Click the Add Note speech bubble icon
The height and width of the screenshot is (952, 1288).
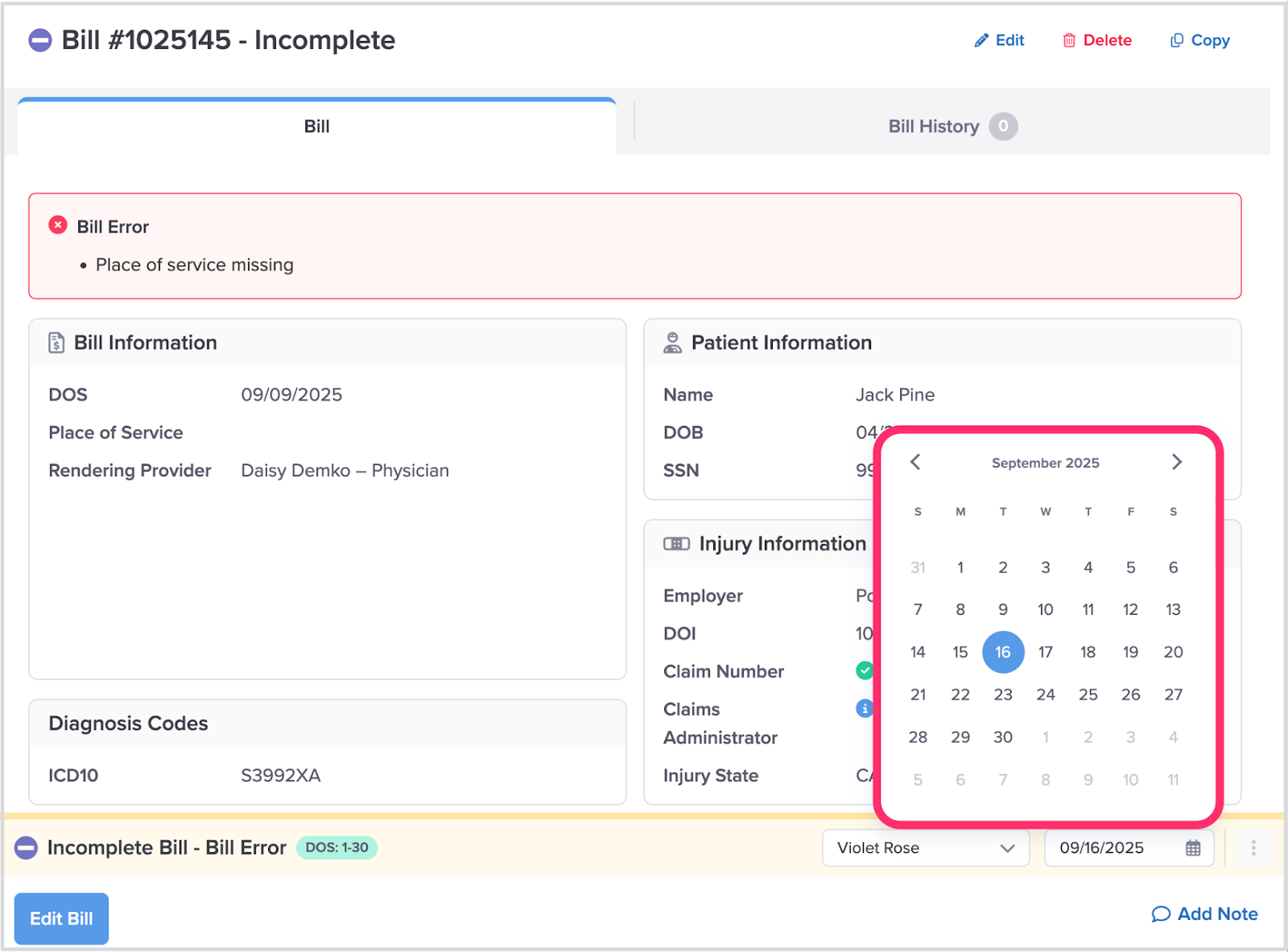tap(1160, 914)
